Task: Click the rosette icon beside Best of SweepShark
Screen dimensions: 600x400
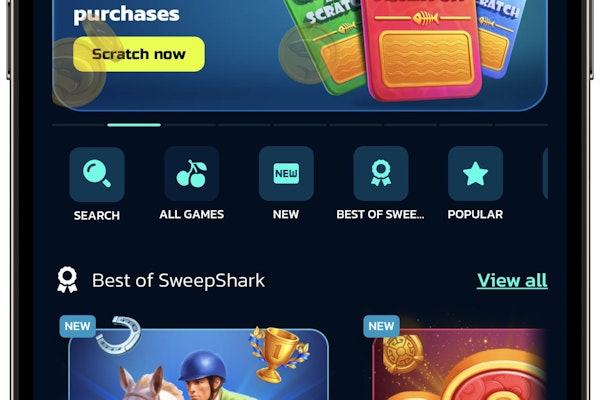Action: [x=67, y=280]
